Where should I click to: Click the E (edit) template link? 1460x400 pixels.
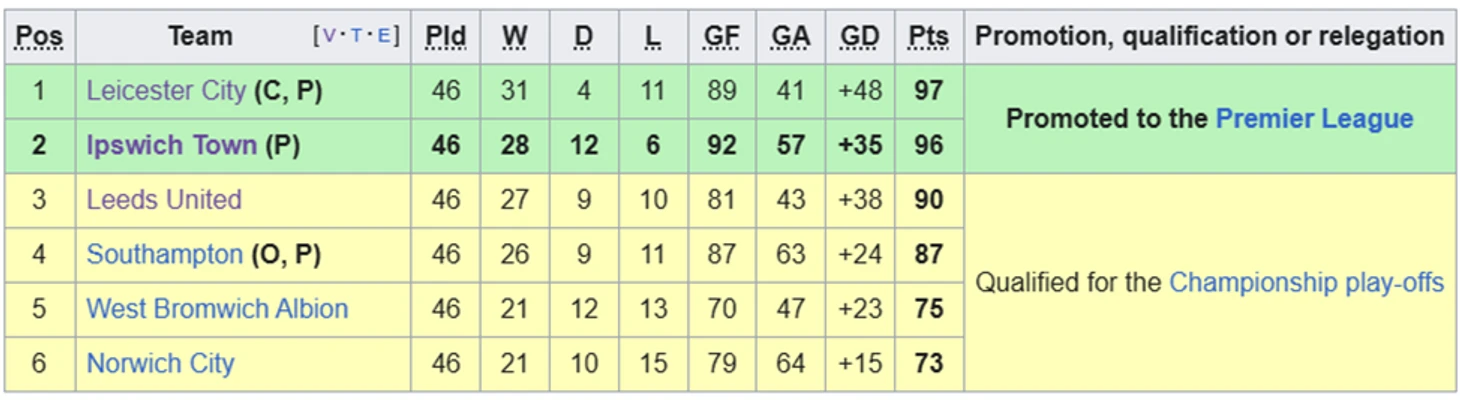point(384,37)
